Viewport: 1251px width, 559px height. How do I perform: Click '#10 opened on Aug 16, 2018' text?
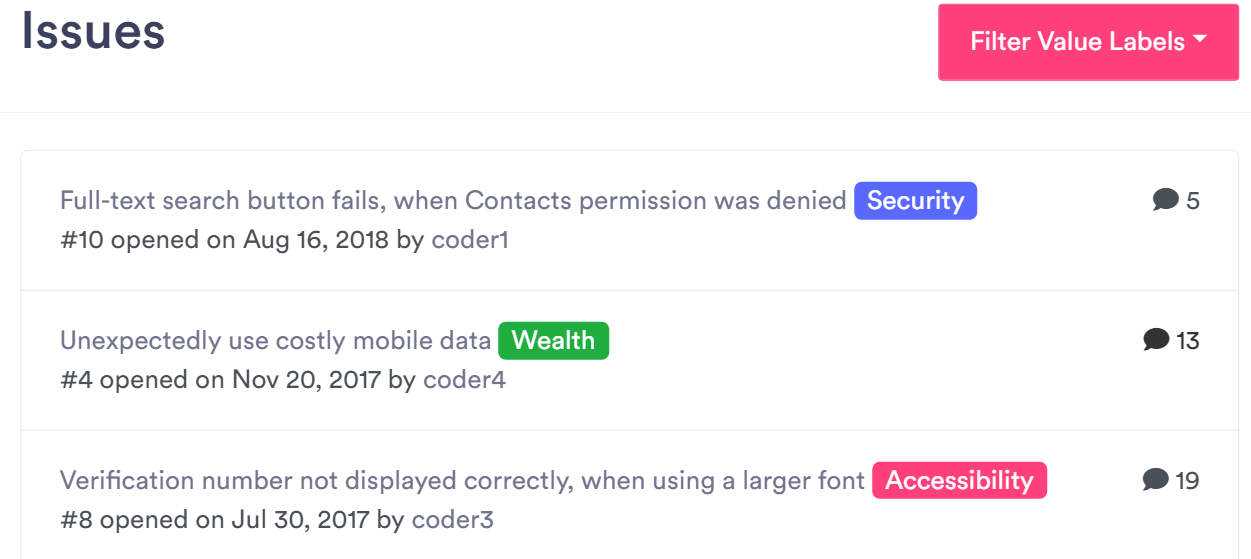click(224, 240)
